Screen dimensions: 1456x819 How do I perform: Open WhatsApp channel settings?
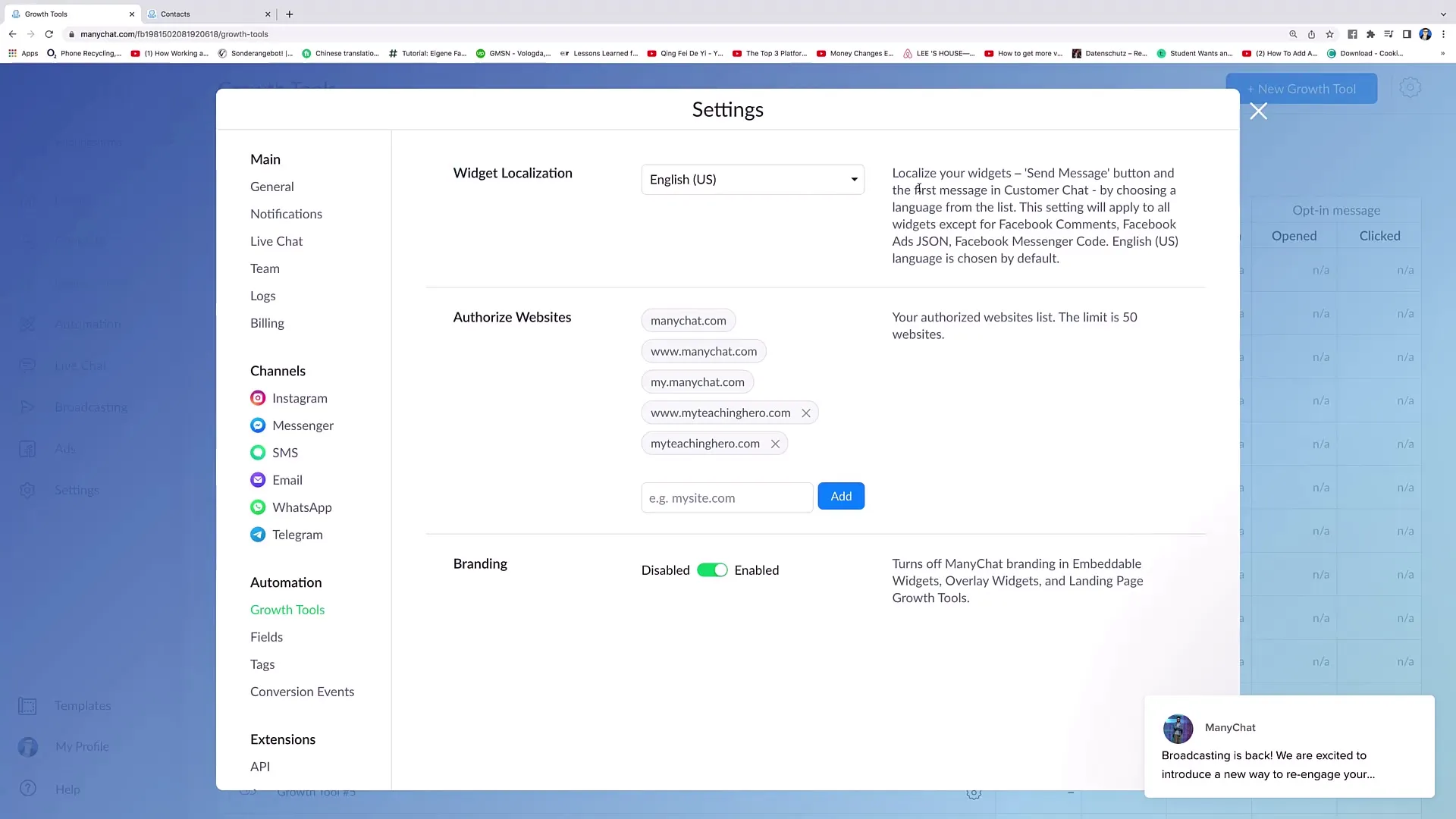pos(291,507)
